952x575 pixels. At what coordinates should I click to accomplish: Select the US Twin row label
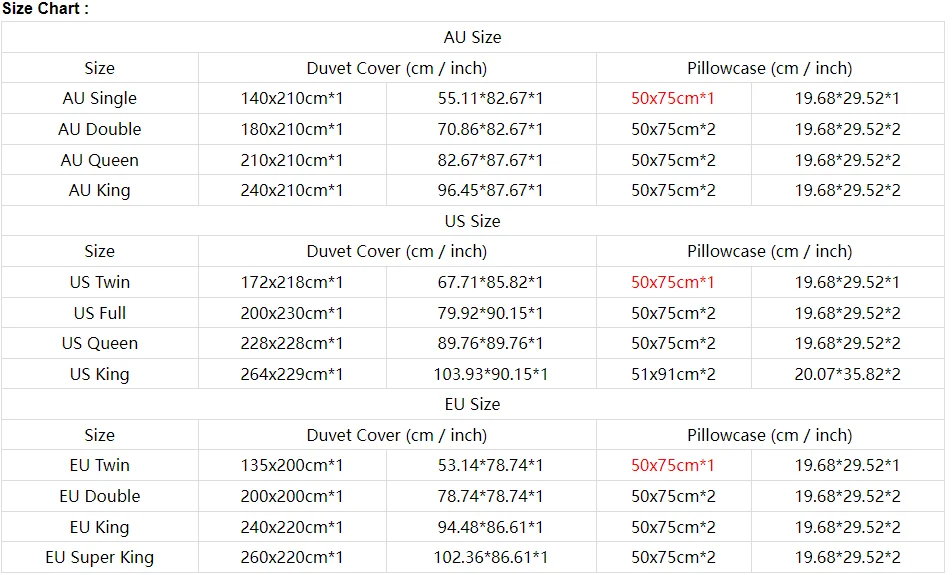click(100, 282)
